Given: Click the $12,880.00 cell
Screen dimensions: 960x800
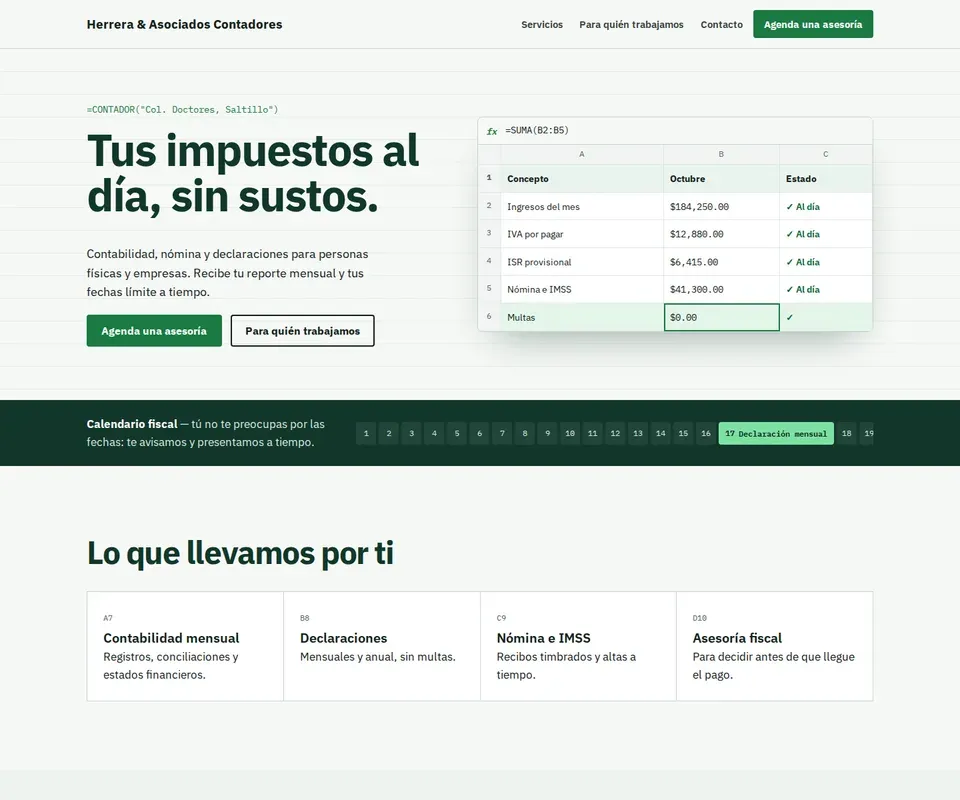Looking at the screenshot, I should coord(721,234).
